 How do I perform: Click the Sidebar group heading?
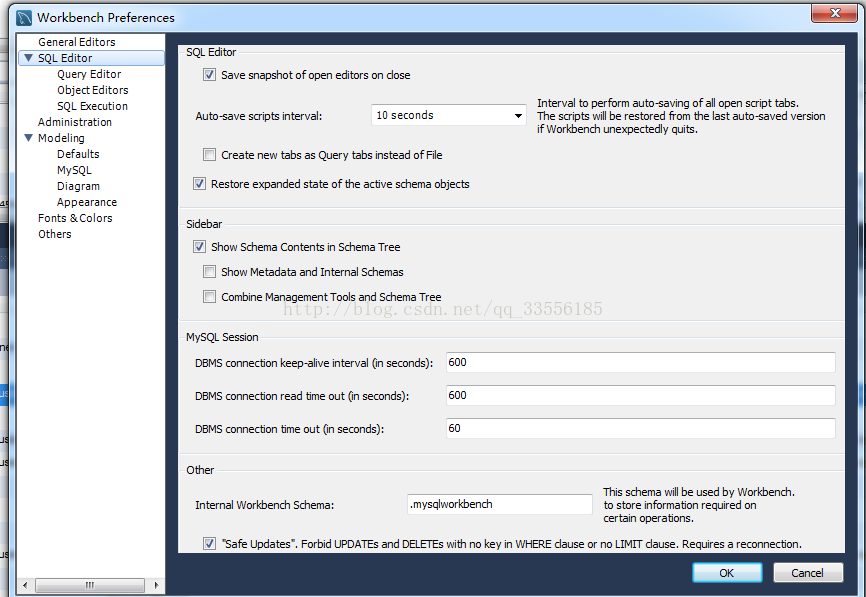[204, 224]
